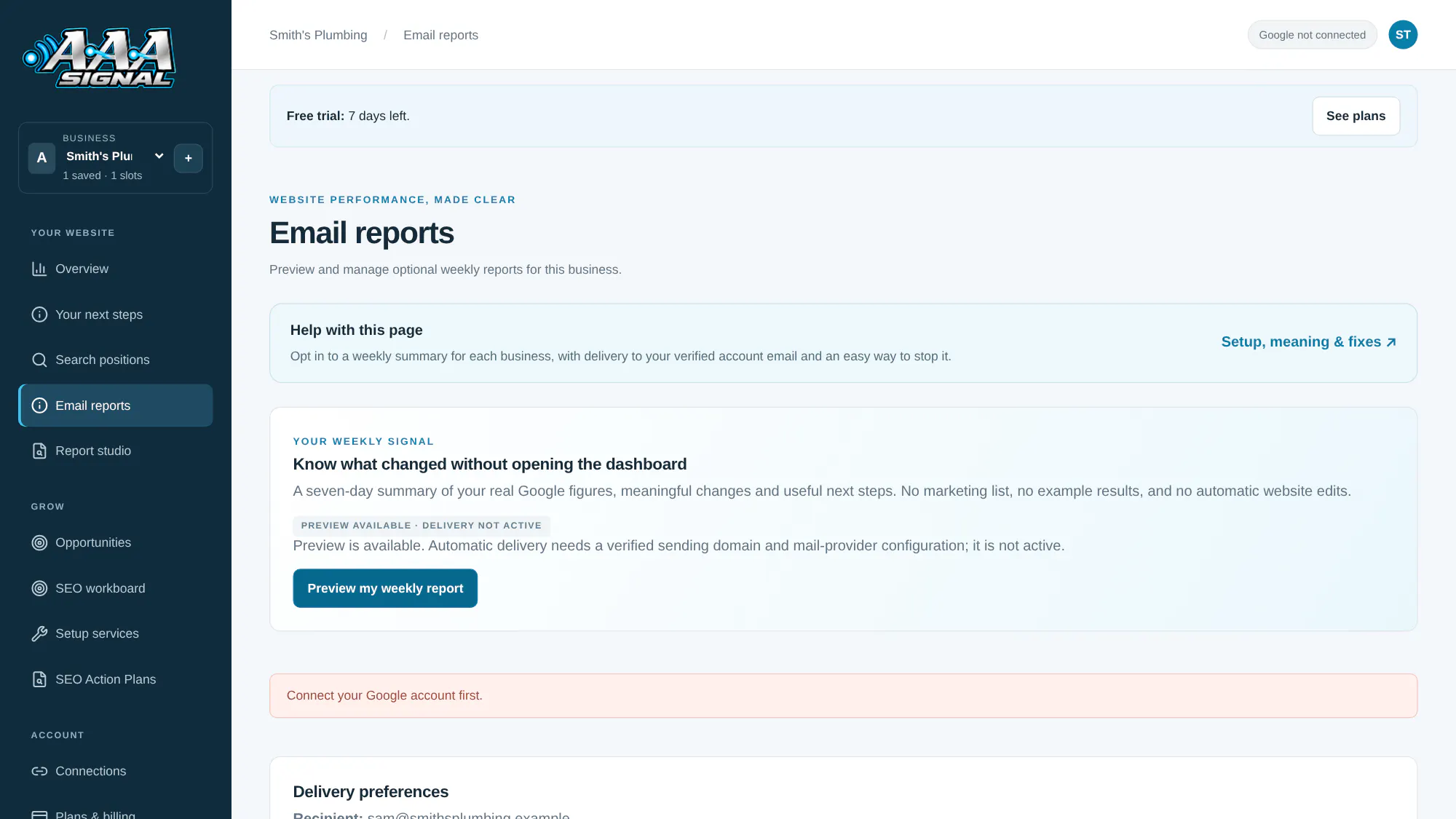Viewport: 1456px width, 819px height.
Task: Click the Your next steps info icon
Action: [x=39, y=314]
